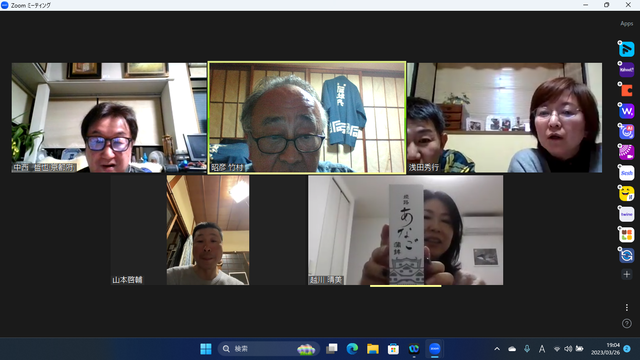This screenshot has height=360, width=640.
Task: Add a new app with the plus button
Action: (627, 274)
